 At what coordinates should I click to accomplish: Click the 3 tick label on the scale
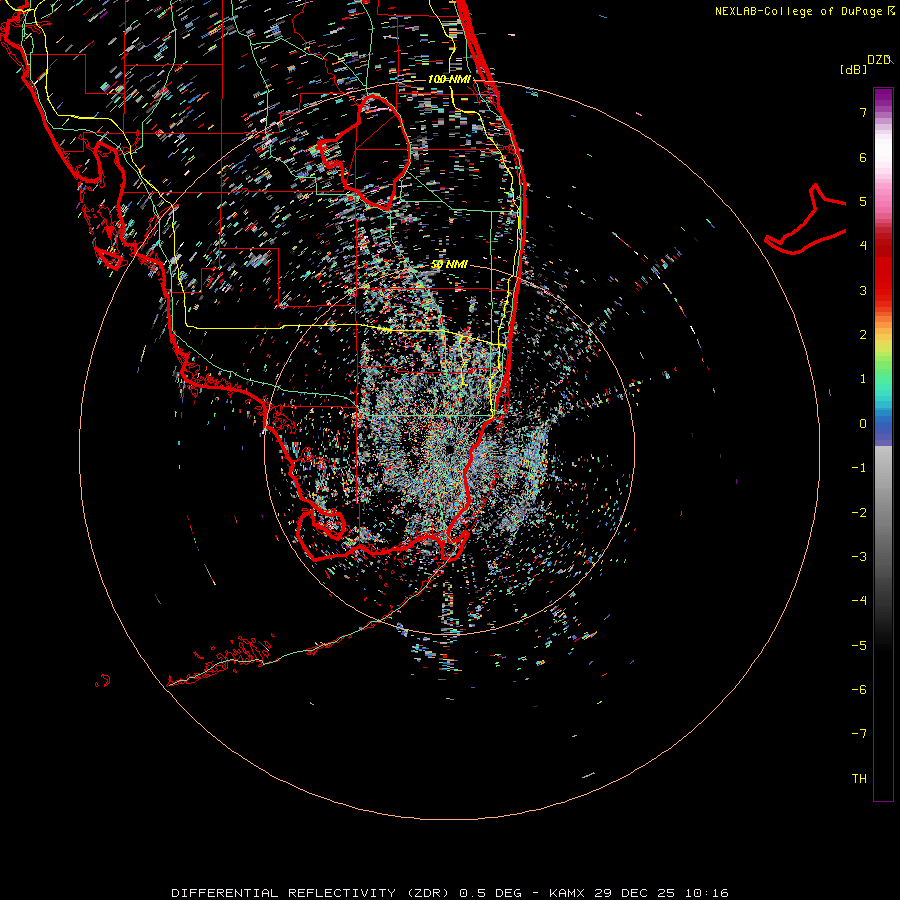[x=863, y=290]
